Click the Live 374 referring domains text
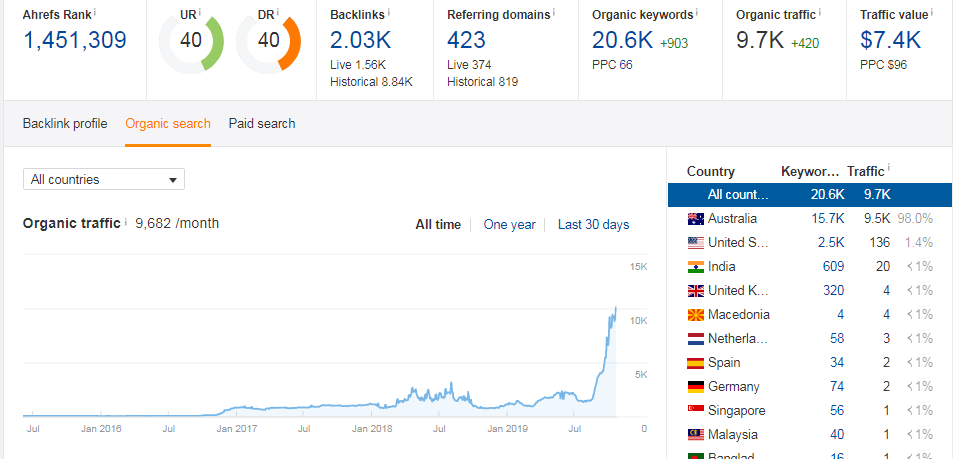This screenshot has width=967, height=459. 469,65
